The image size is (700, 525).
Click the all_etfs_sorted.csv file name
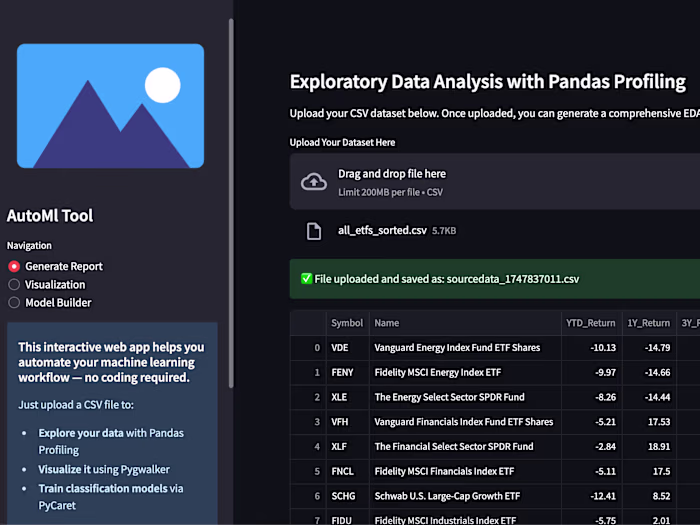tap(382, 230)
